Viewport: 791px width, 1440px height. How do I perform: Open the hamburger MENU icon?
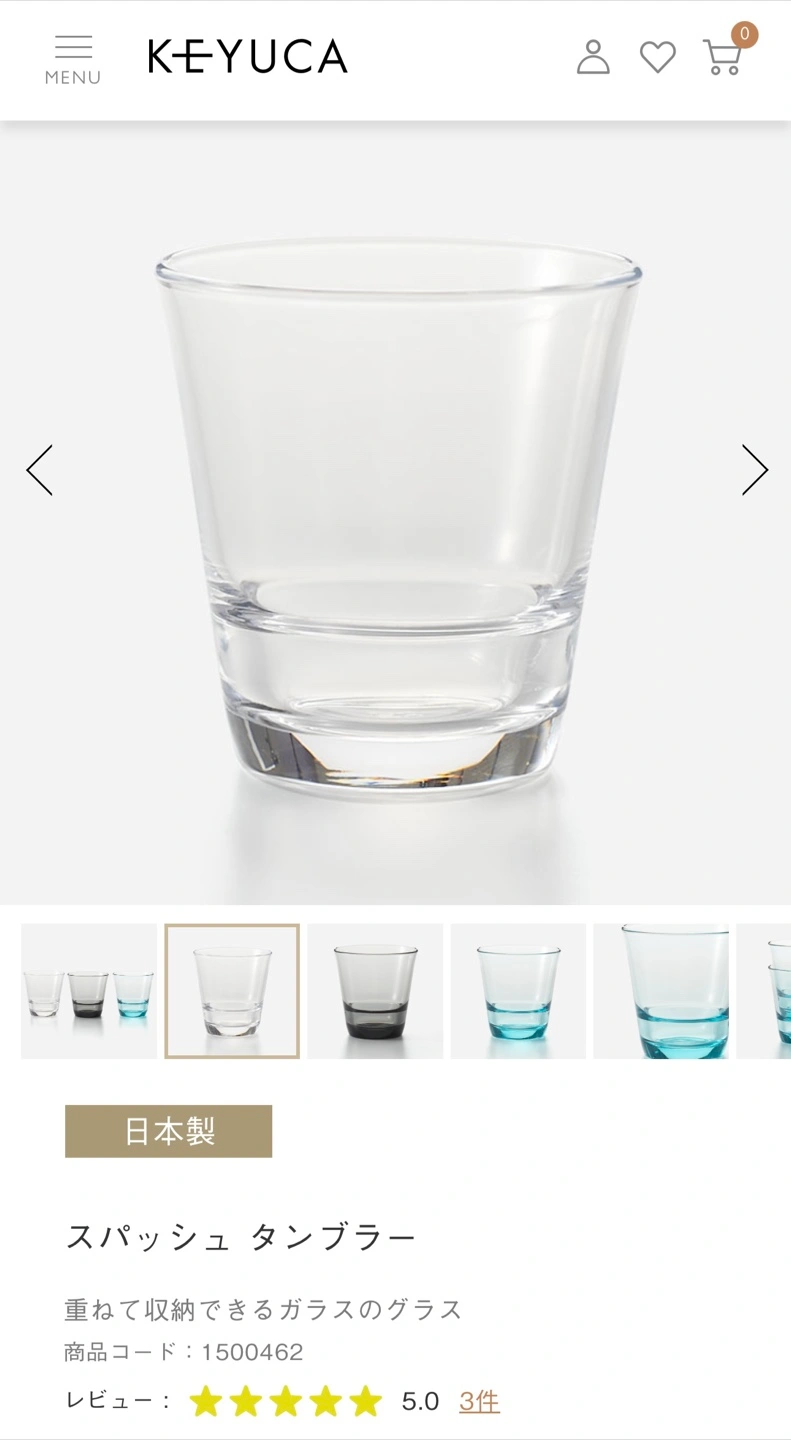[x=73, y=60]
